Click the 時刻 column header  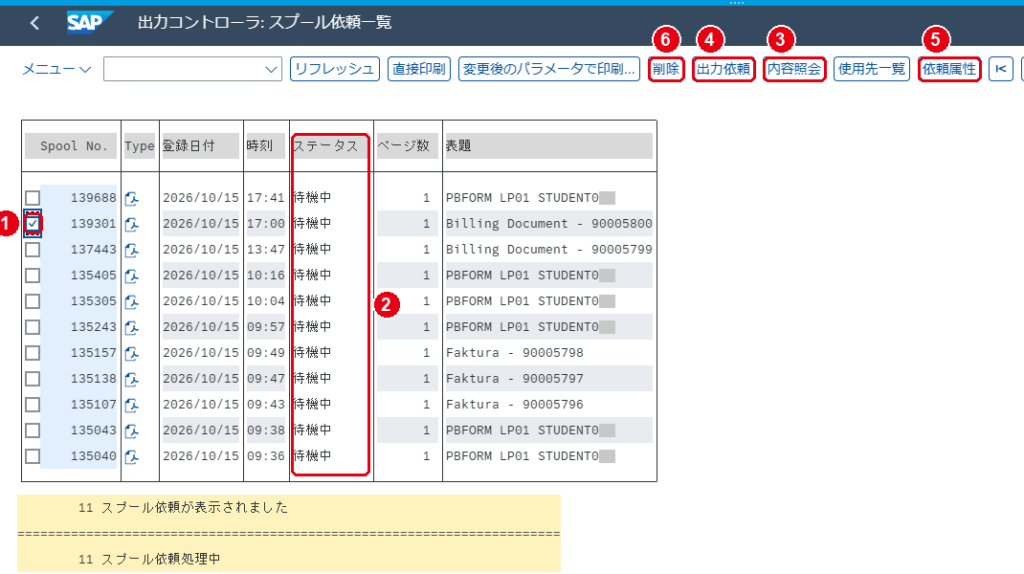(266, 146)
